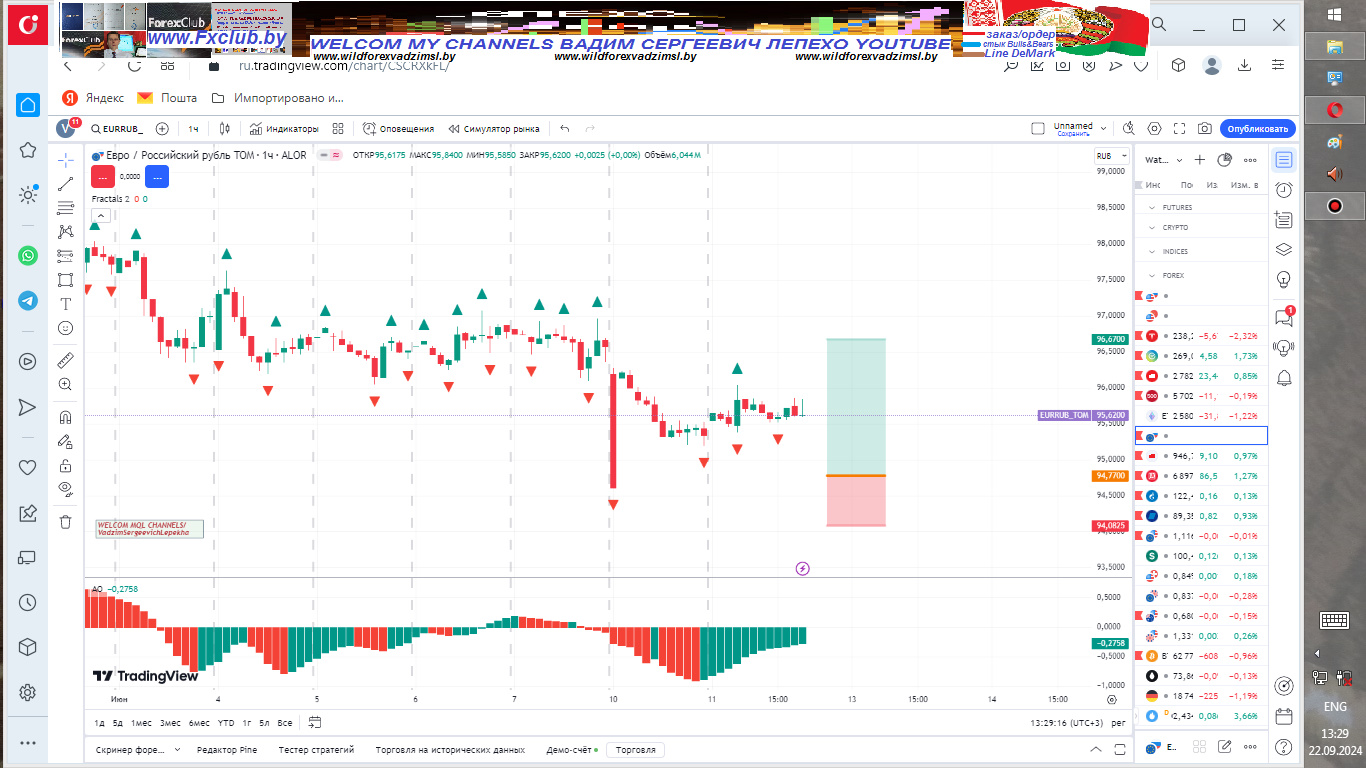Select the Fibonacci retracement tool
Screen dimensions: 1366x768
tap(66, 208)
